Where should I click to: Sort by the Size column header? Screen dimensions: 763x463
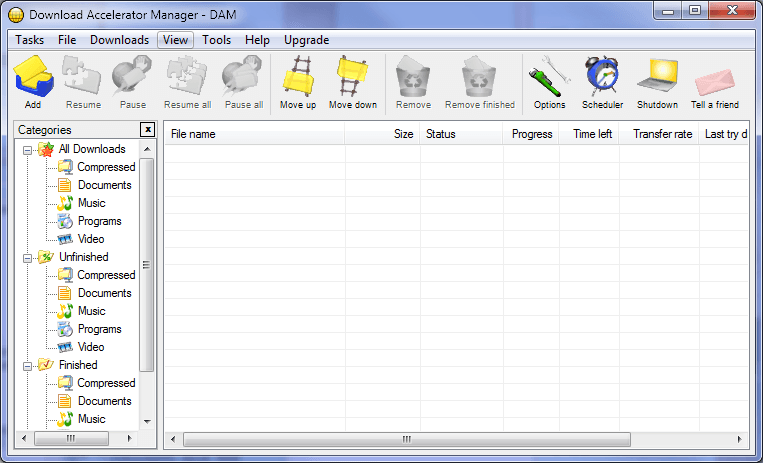click(382, 134)
